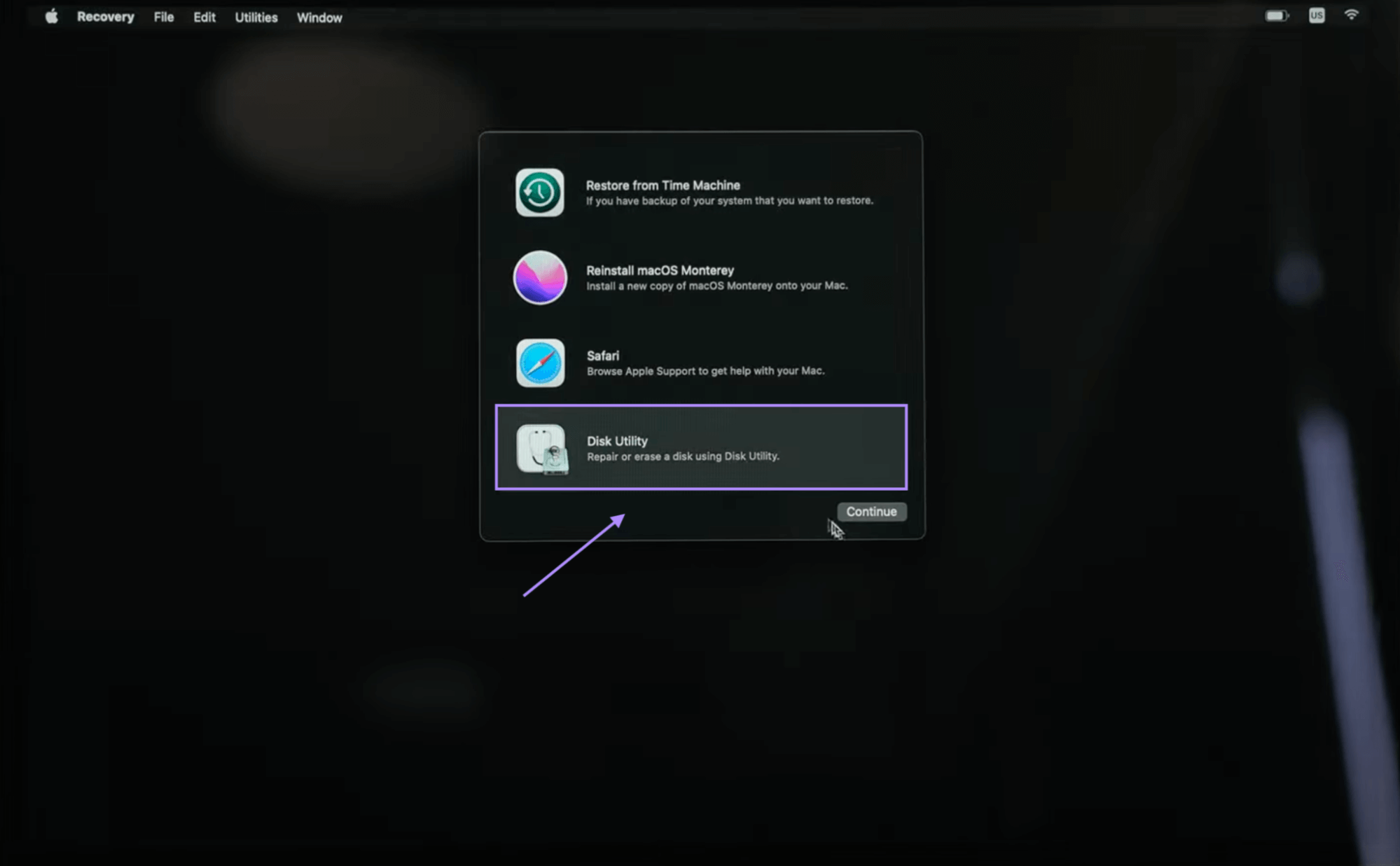Screen dimensions: 1400x866
Task: Click the Wi-Fi status icon
Action: pyautogui.click(x=1351, y=15)
